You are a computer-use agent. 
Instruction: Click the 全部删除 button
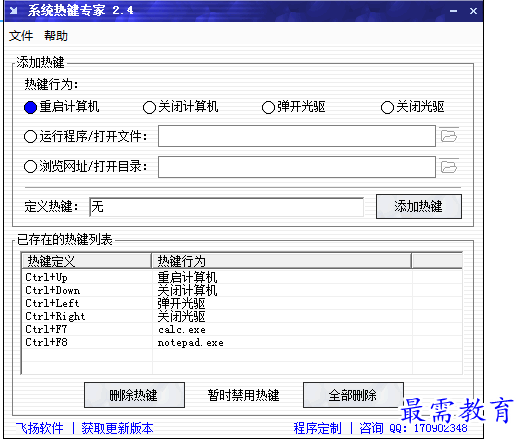(353, 395)
